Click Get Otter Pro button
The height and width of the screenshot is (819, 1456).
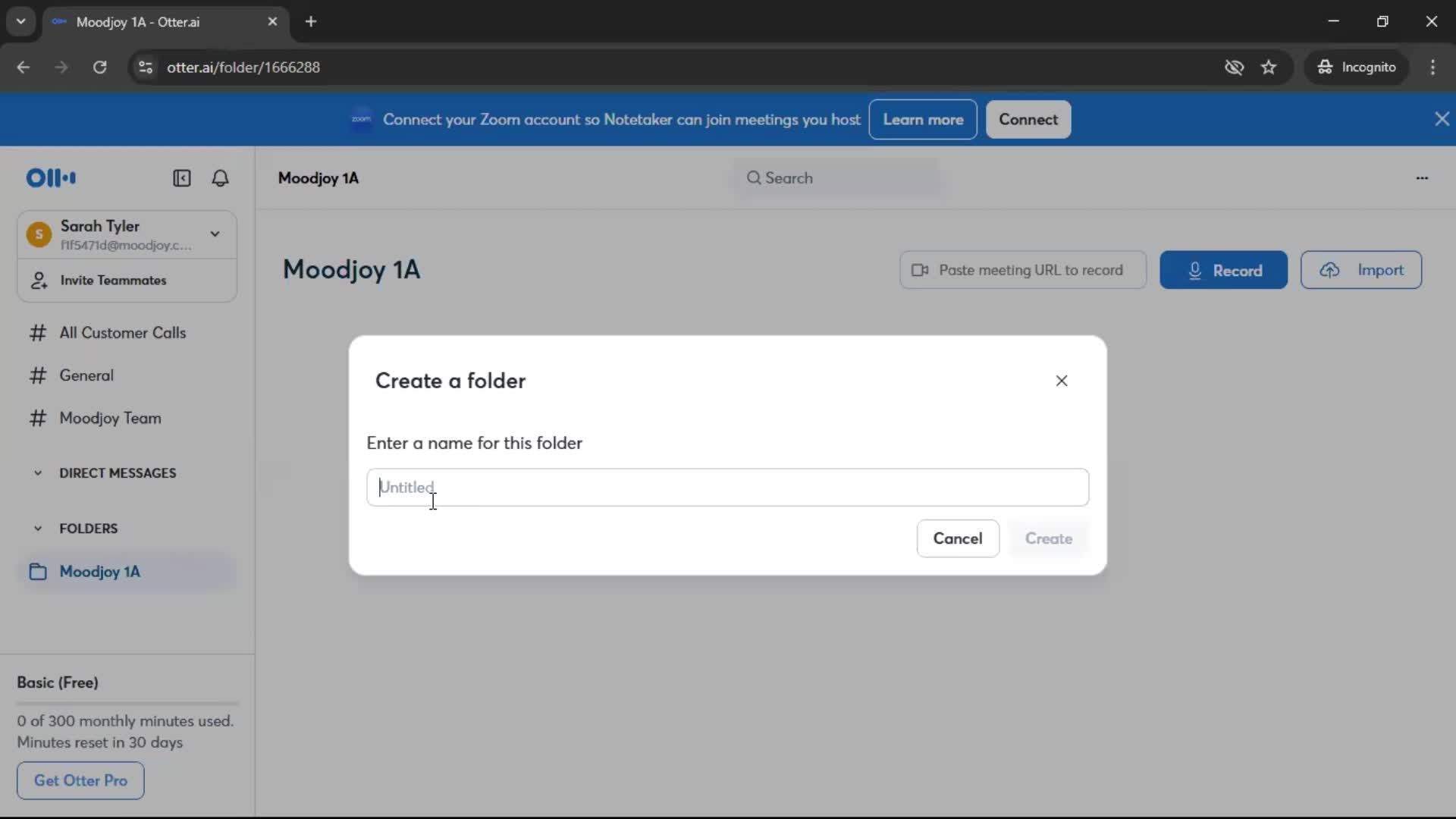pos(80,780)
